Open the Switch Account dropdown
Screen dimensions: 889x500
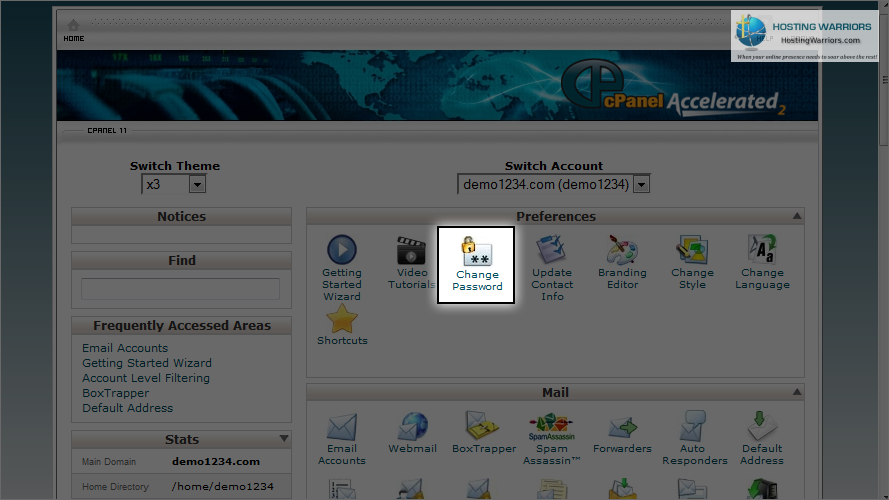pos(553,184)
